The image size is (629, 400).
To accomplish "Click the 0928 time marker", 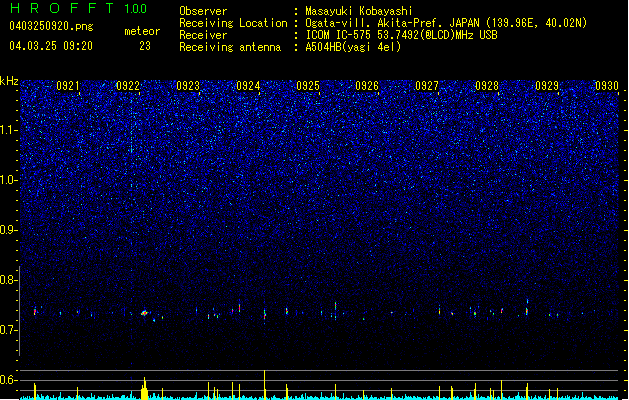I will 487,86.
